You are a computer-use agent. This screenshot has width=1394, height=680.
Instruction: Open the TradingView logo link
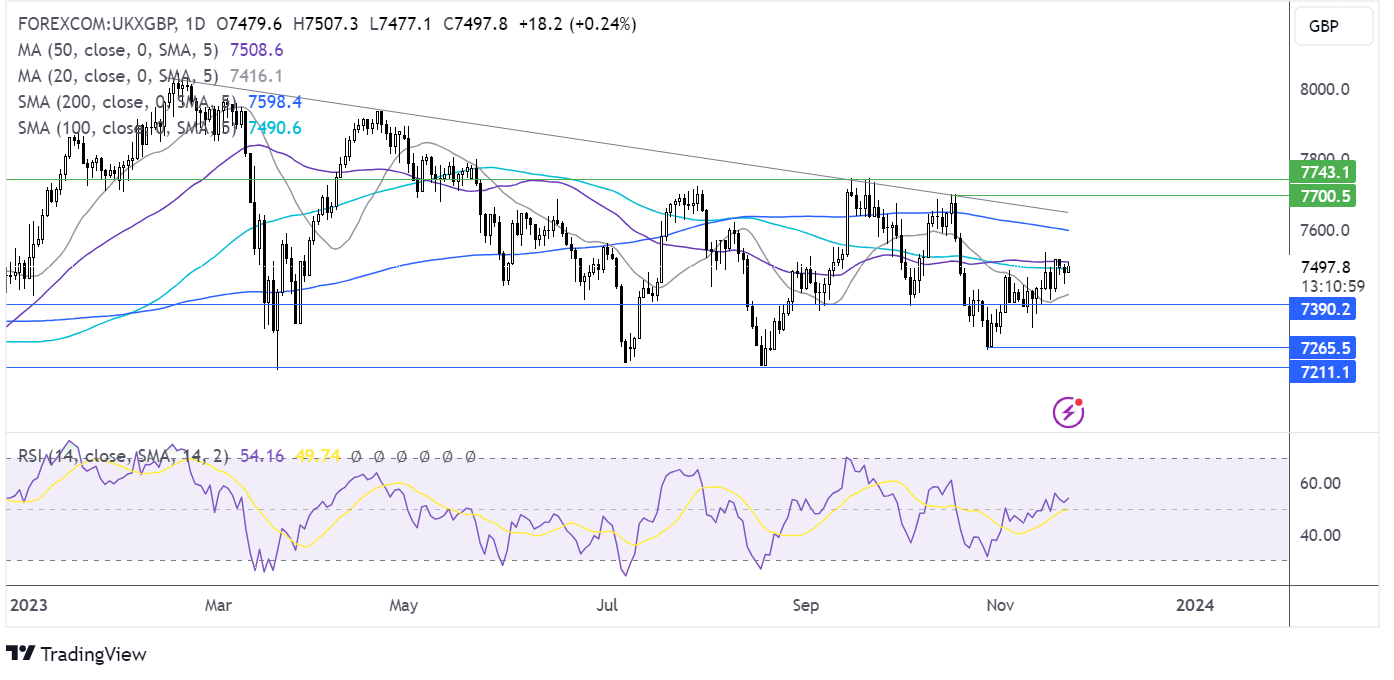tap(77, 654)
